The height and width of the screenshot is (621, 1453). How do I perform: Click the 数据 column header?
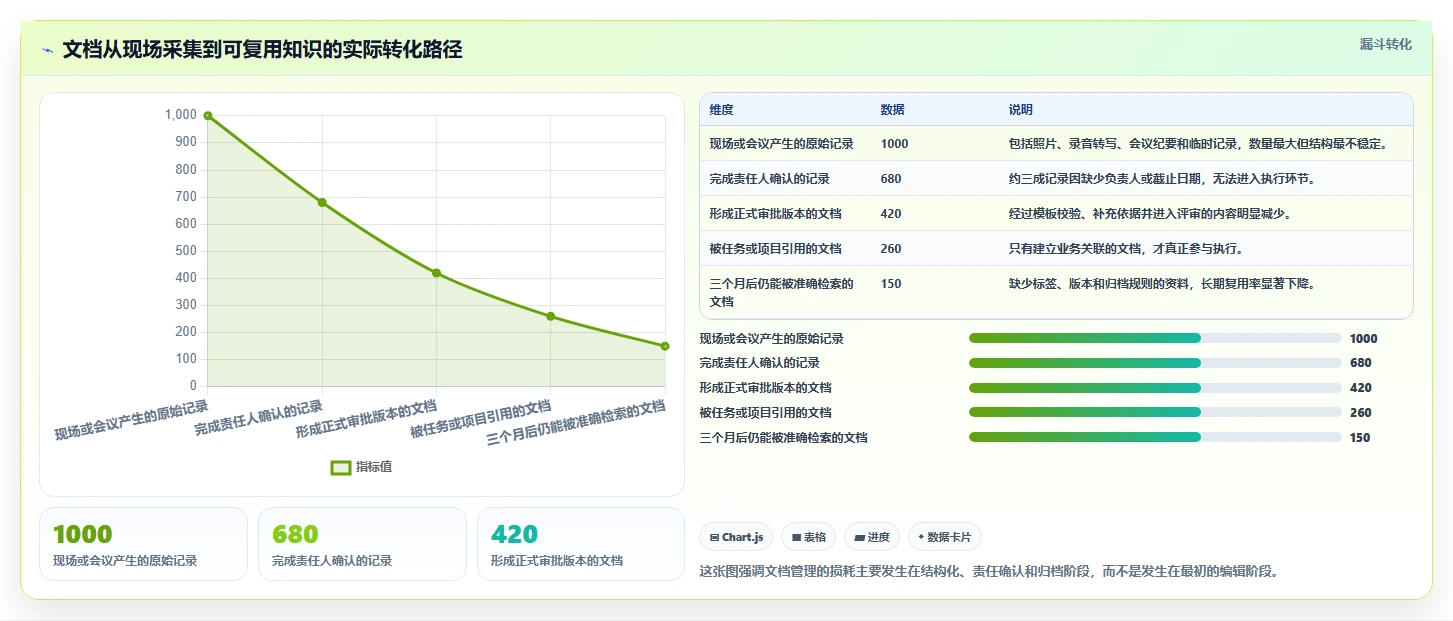892,110
